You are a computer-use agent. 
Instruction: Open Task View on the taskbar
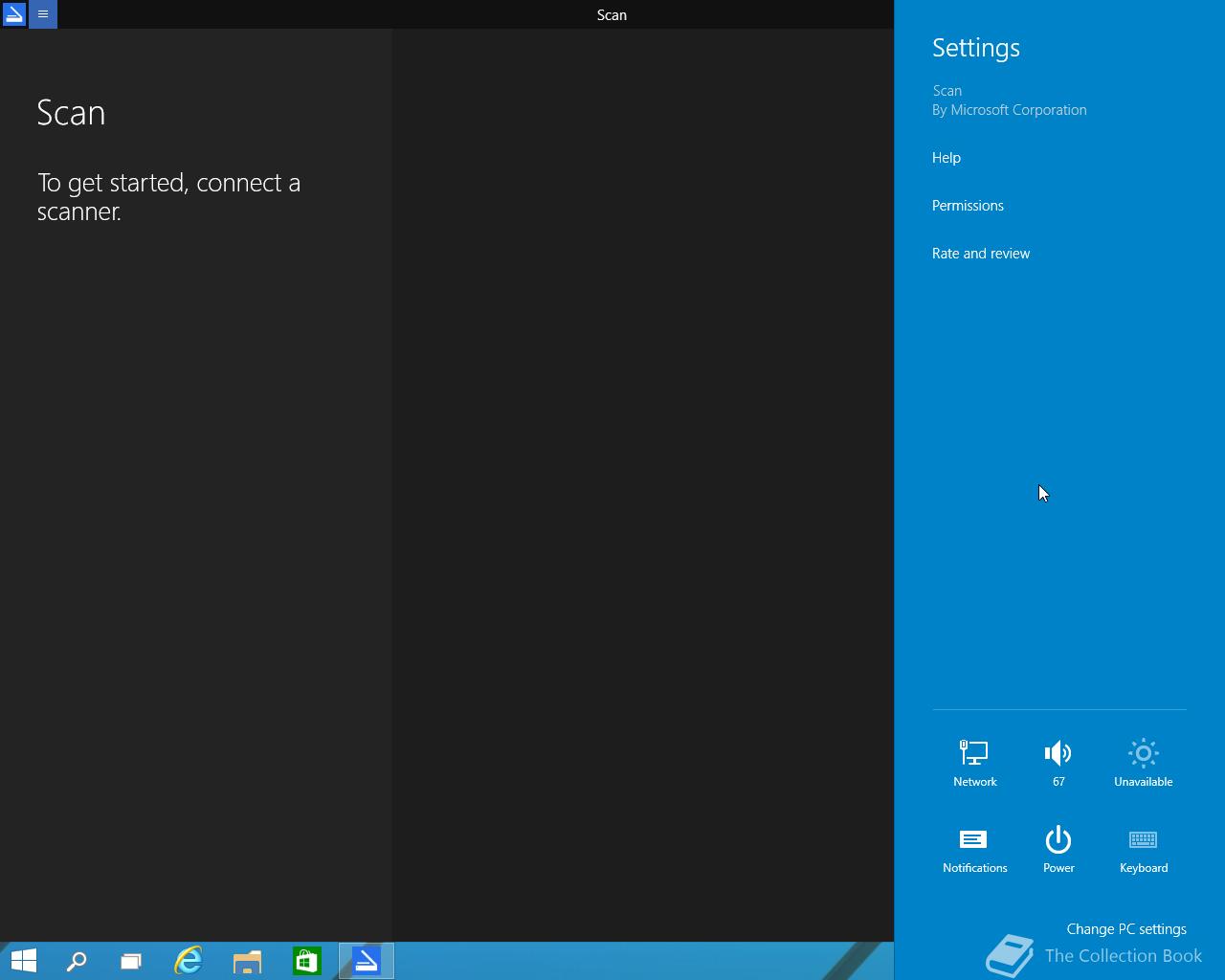pos(131,961)
